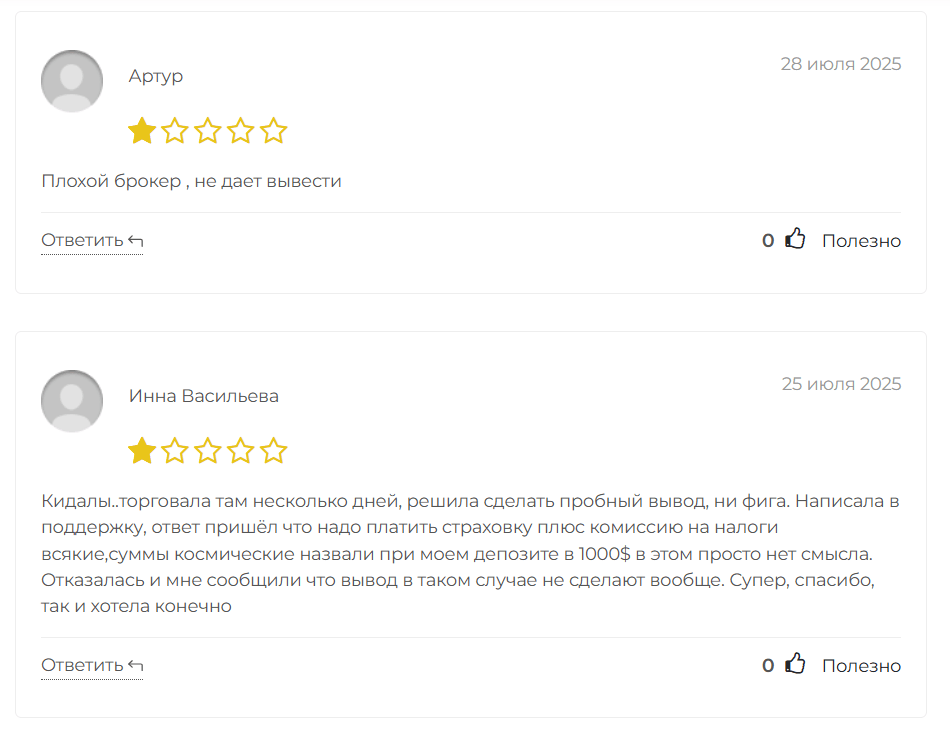This screenshot has height=737, width=950.
Task: Click the review text 'Плохой брокер'
Action: (x=111, y=181)
